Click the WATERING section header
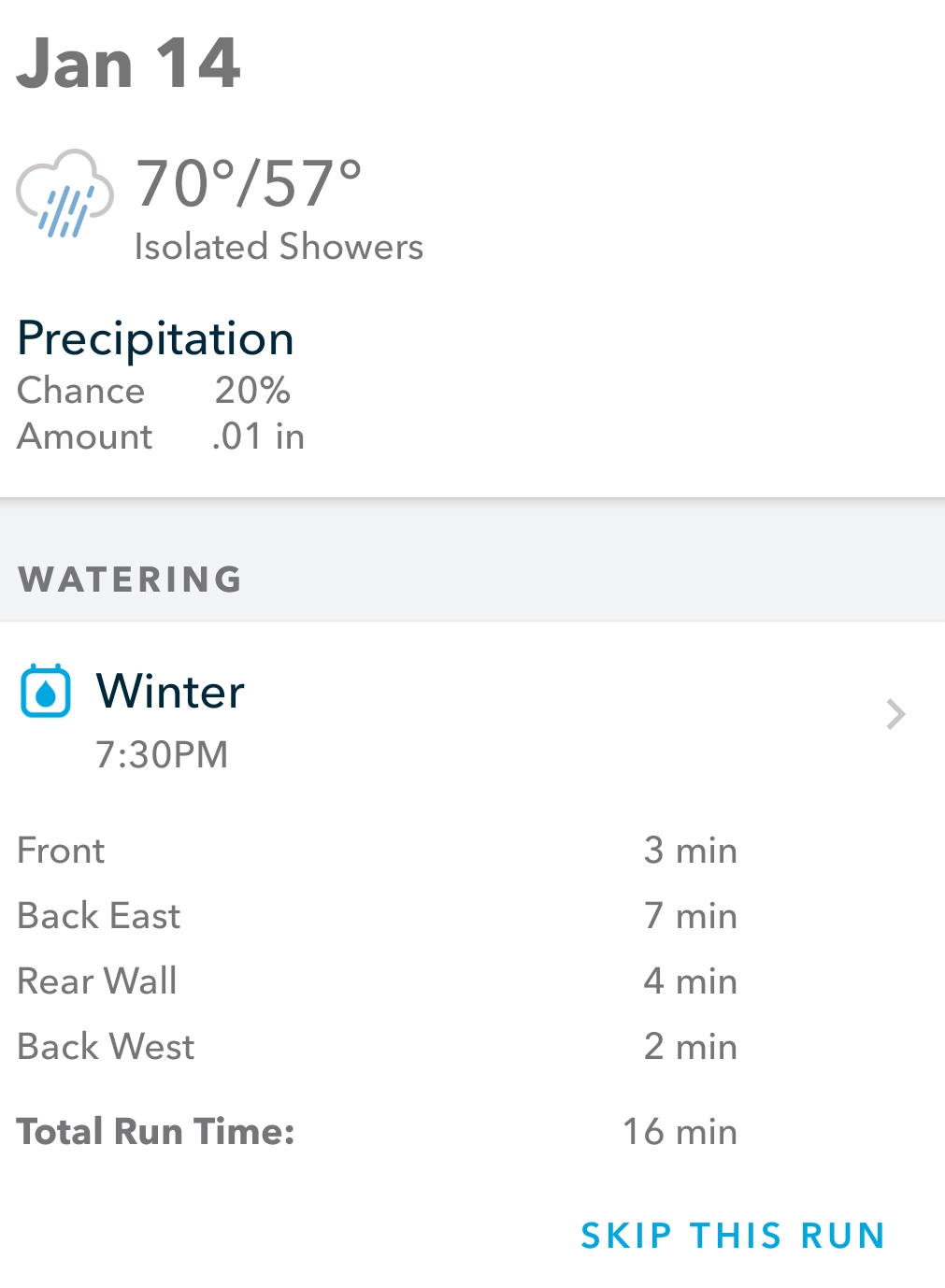This screenshot has height=1288, width=945. click(131, 580)
